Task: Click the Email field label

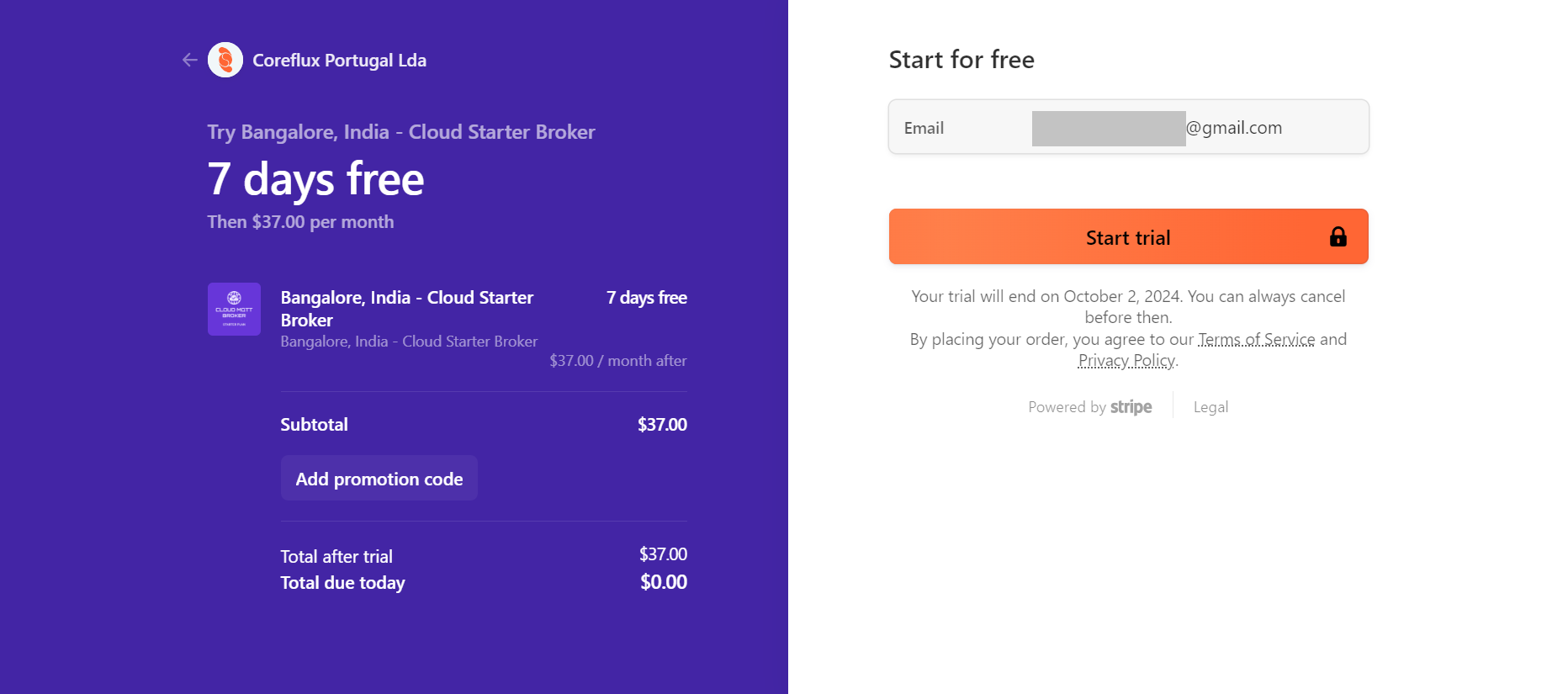Action: click(924, 128)
